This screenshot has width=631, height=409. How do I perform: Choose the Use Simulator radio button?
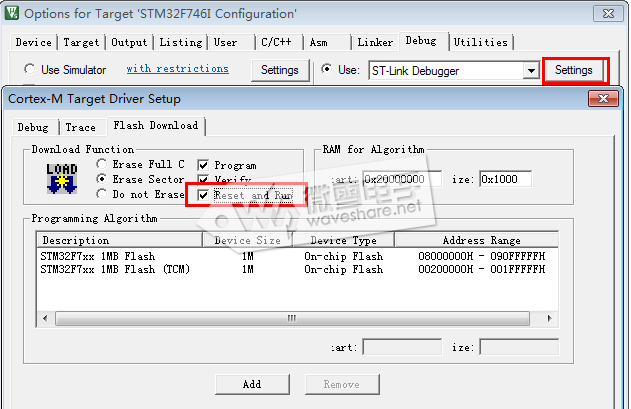coord(30,70)
